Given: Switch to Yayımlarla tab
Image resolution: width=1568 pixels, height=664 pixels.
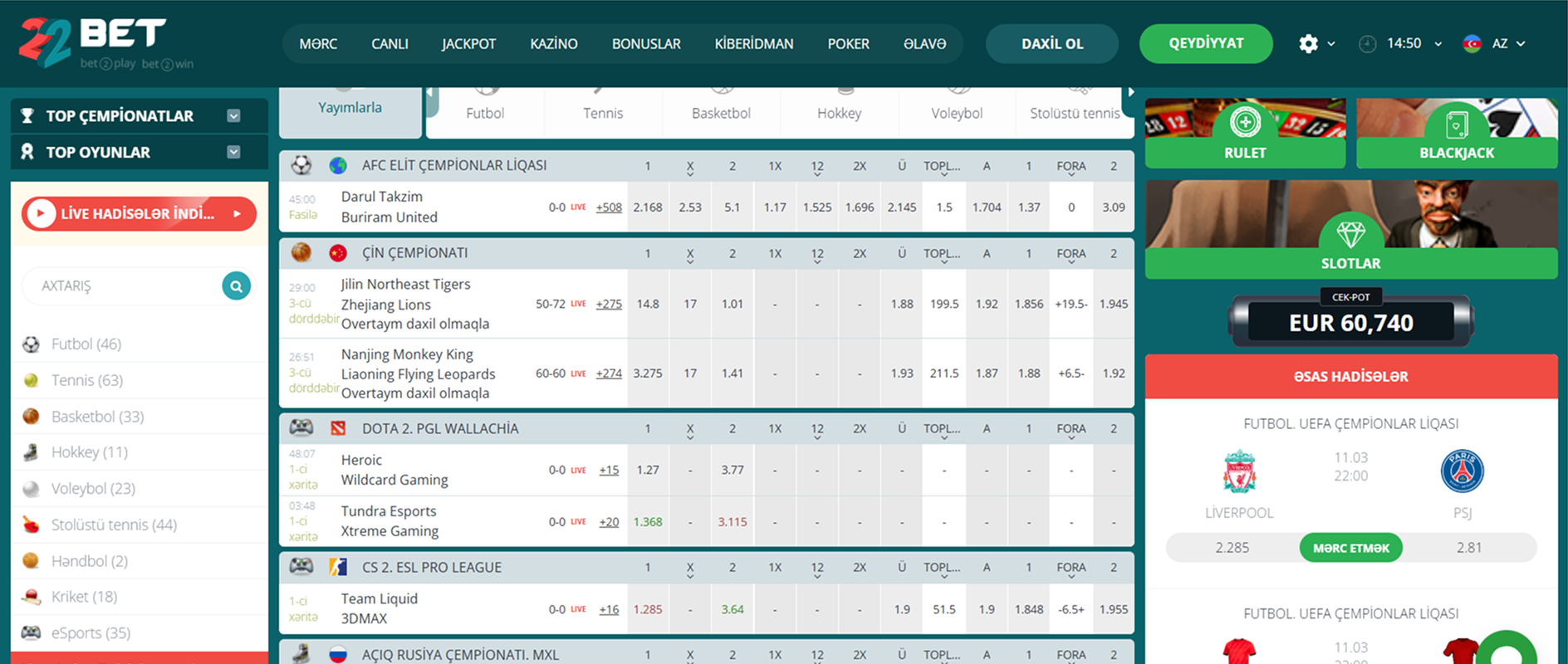Looking at the screenshot, I should tap(350, 112).
